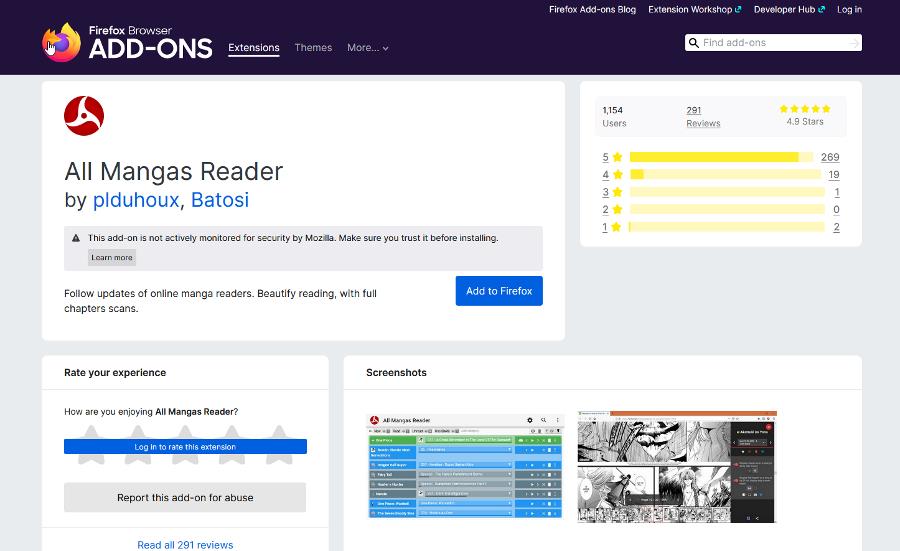Image resolution: width=900 pixels, height=551 pixels.
Task: Switch to the Themes tab
Action: pos(313,48)
